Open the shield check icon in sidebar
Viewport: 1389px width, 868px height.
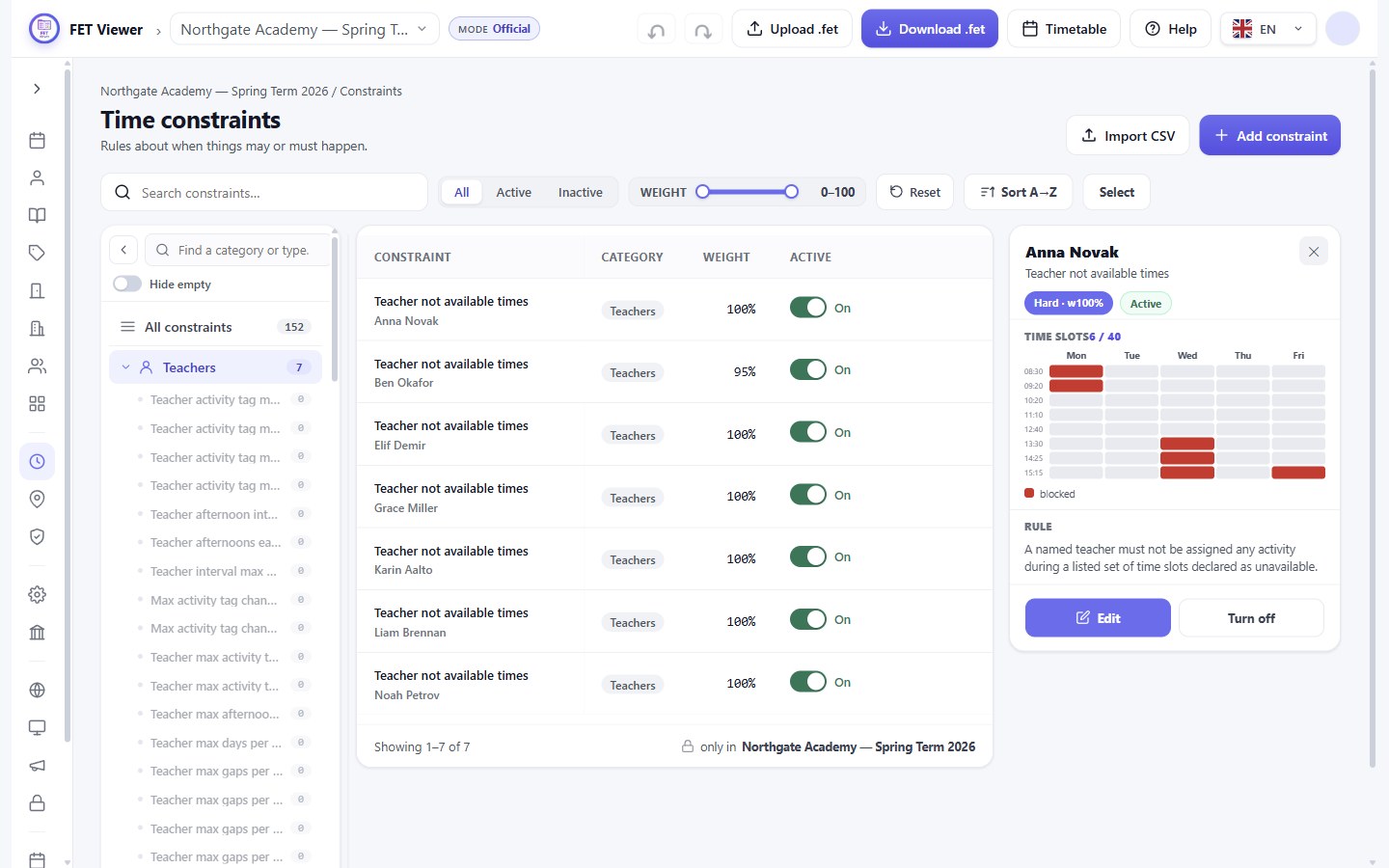(x=37, y=537)
